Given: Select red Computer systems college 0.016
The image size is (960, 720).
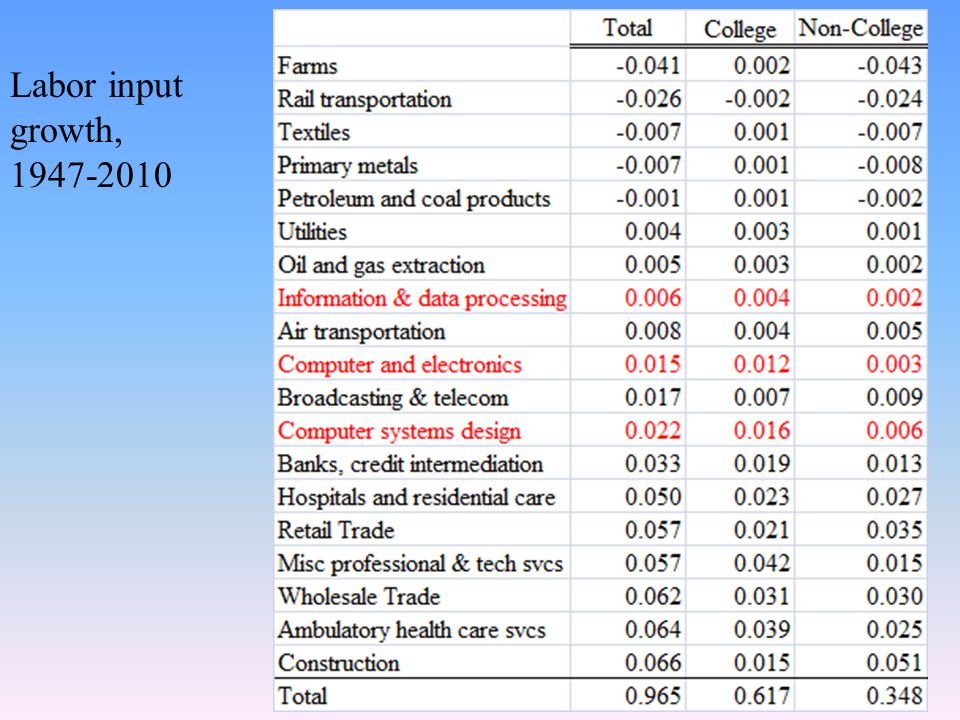Looking at the screenshot, I should 762,430.
